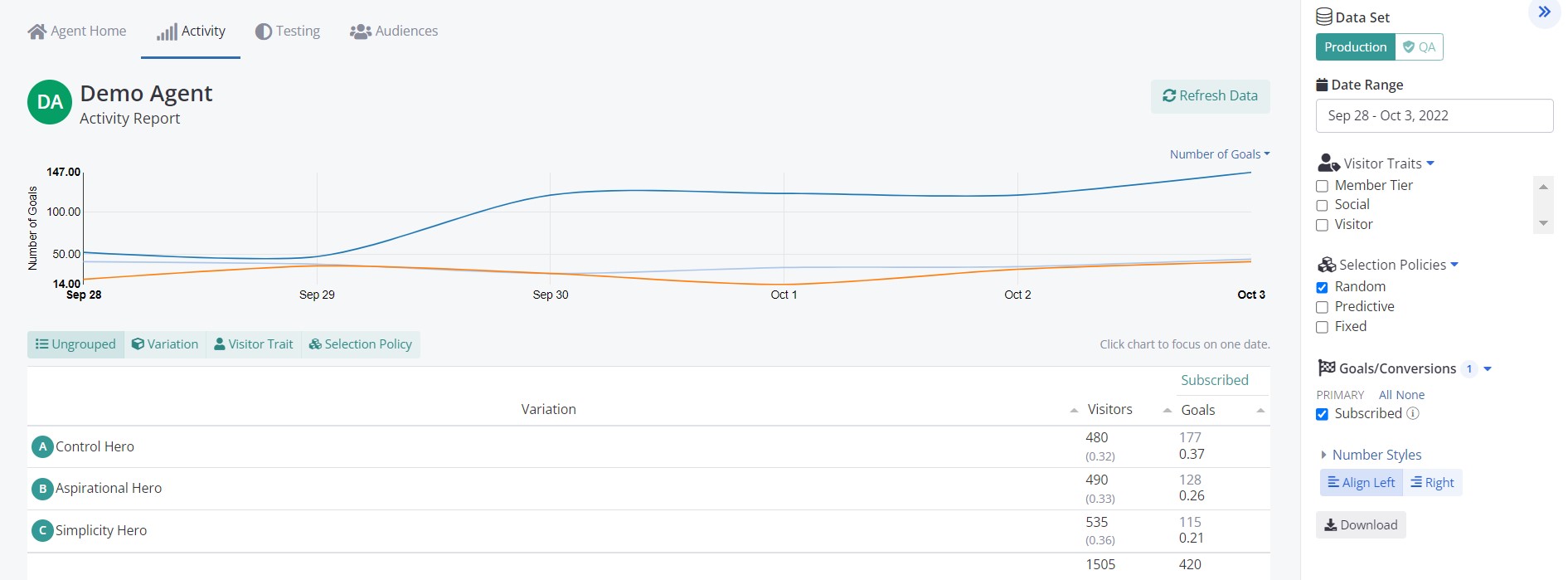Click the Date Range input field

click(1434, 116)
